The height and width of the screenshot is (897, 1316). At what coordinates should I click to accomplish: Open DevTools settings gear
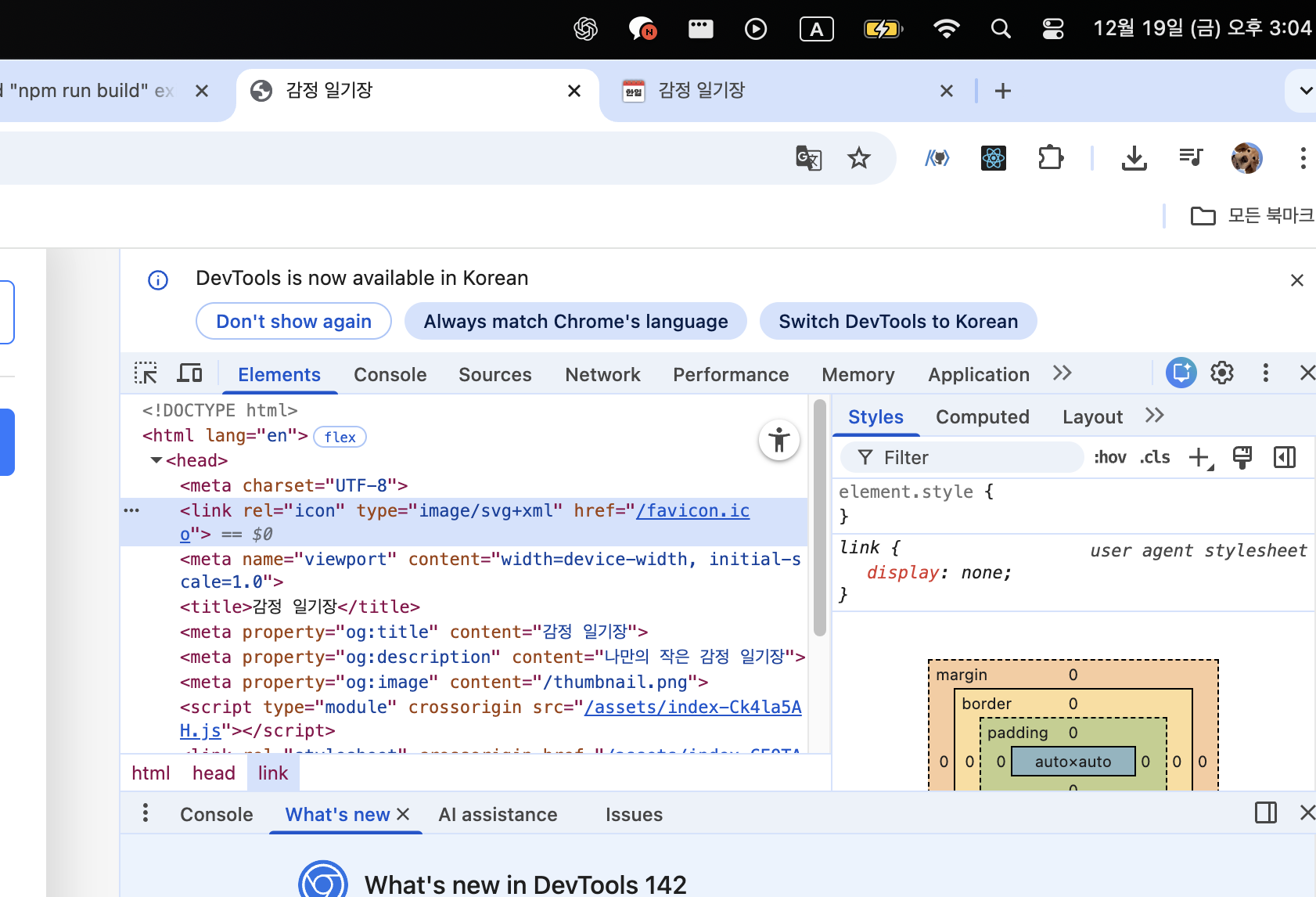click(x=1222, y=373)
